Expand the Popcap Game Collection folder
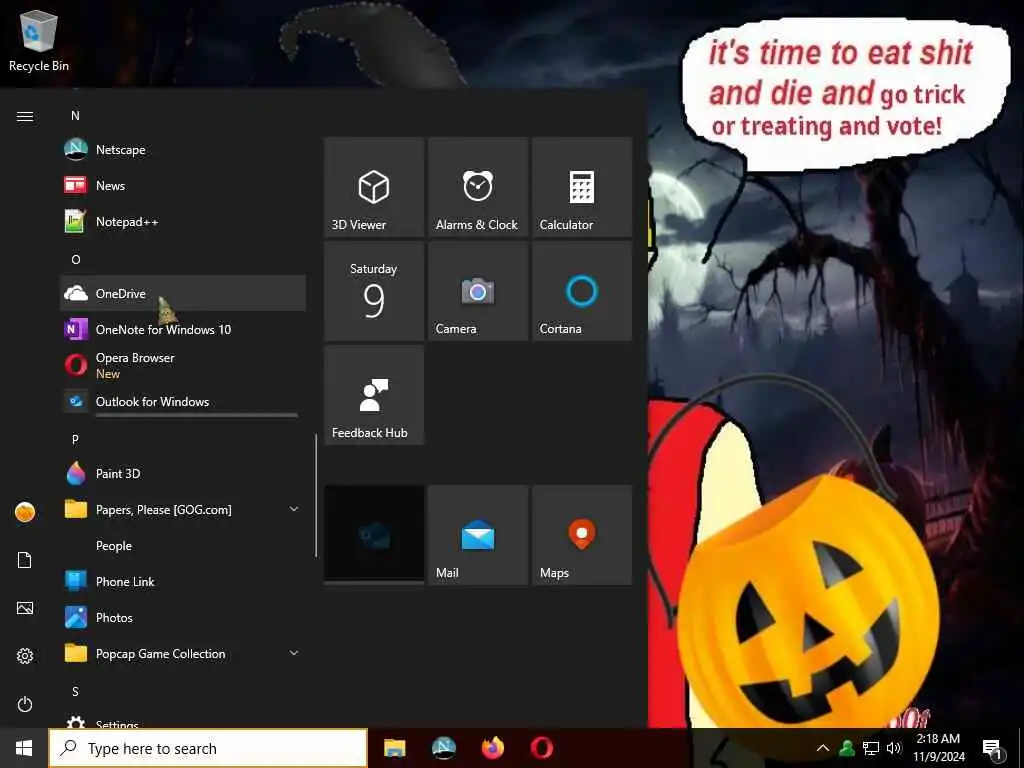 pos(182,653)
